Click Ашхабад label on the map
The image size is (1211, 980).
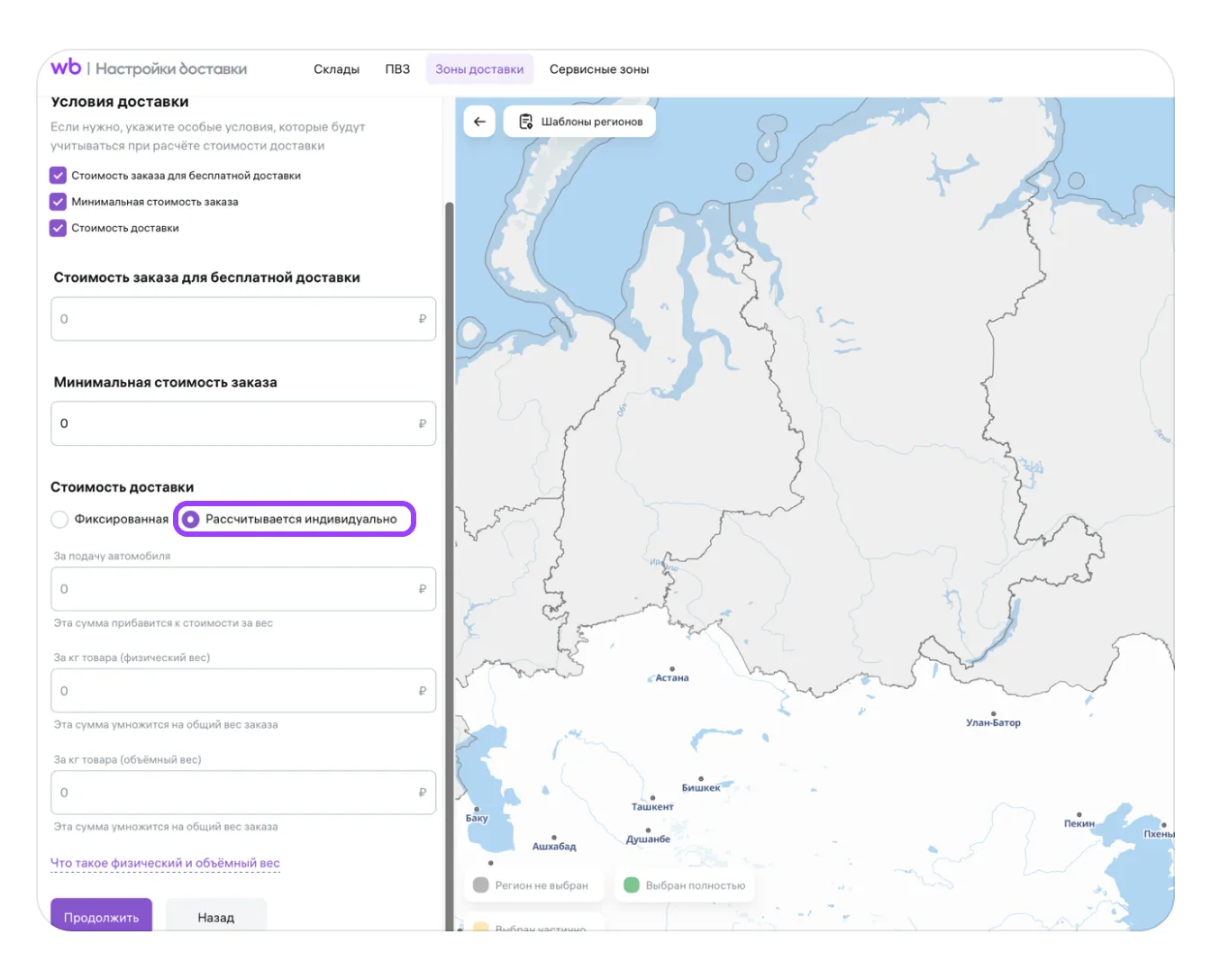click(x=554, y=847)
